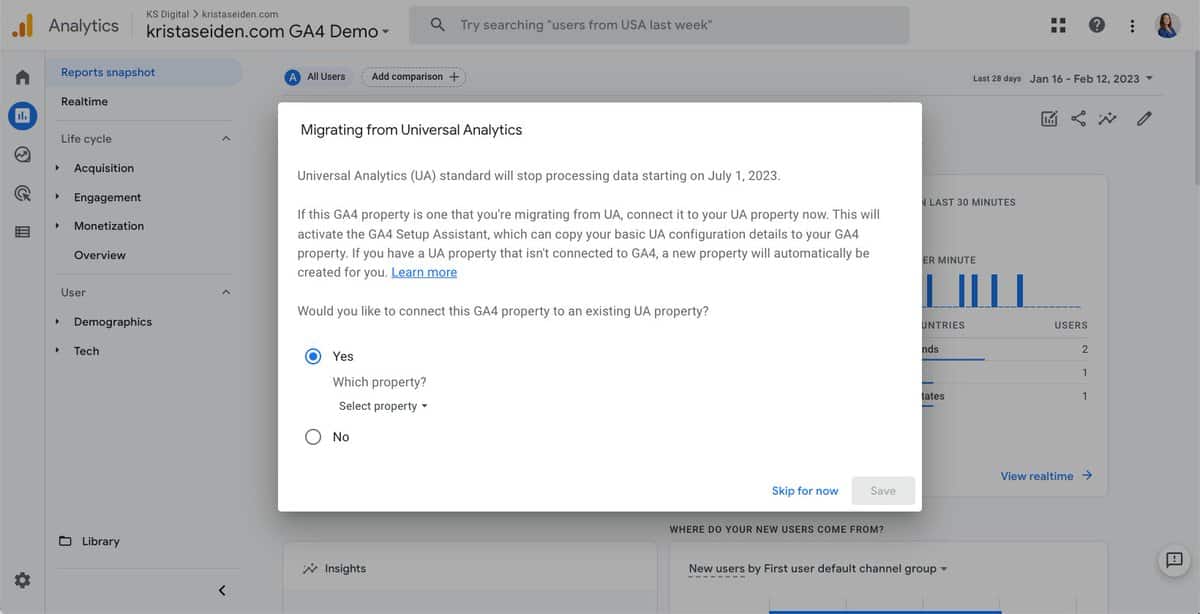Select the No radio button
This screenshot has height=614, width=1200.
[x=313, y=436]
